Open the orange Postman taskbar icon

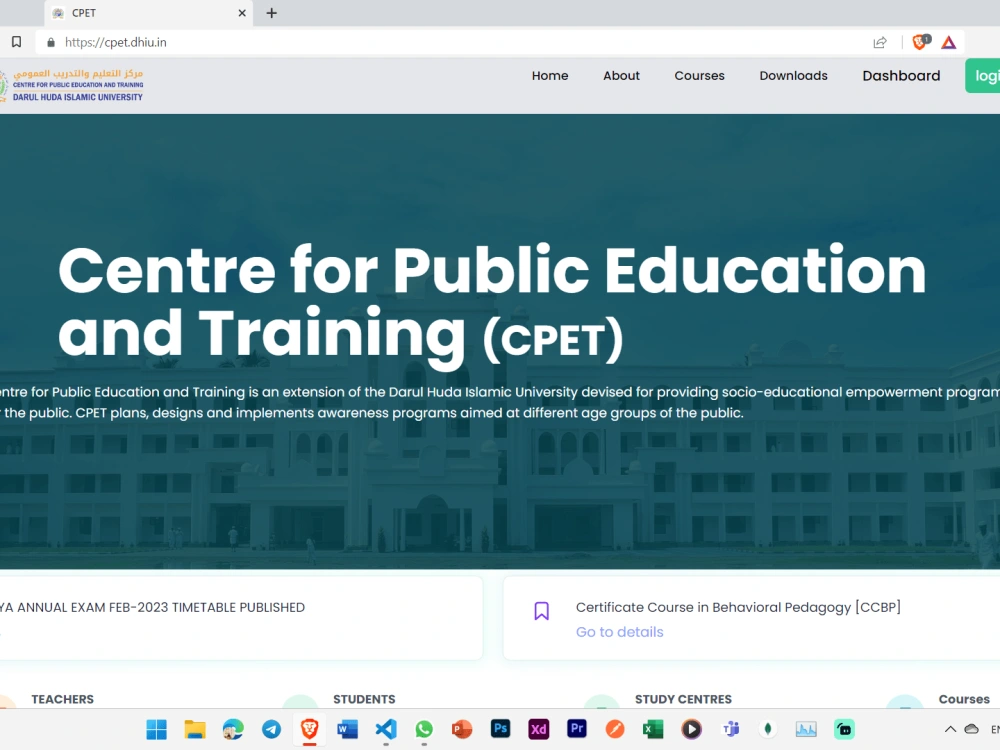pyautogui.click(x=615, y=729)
